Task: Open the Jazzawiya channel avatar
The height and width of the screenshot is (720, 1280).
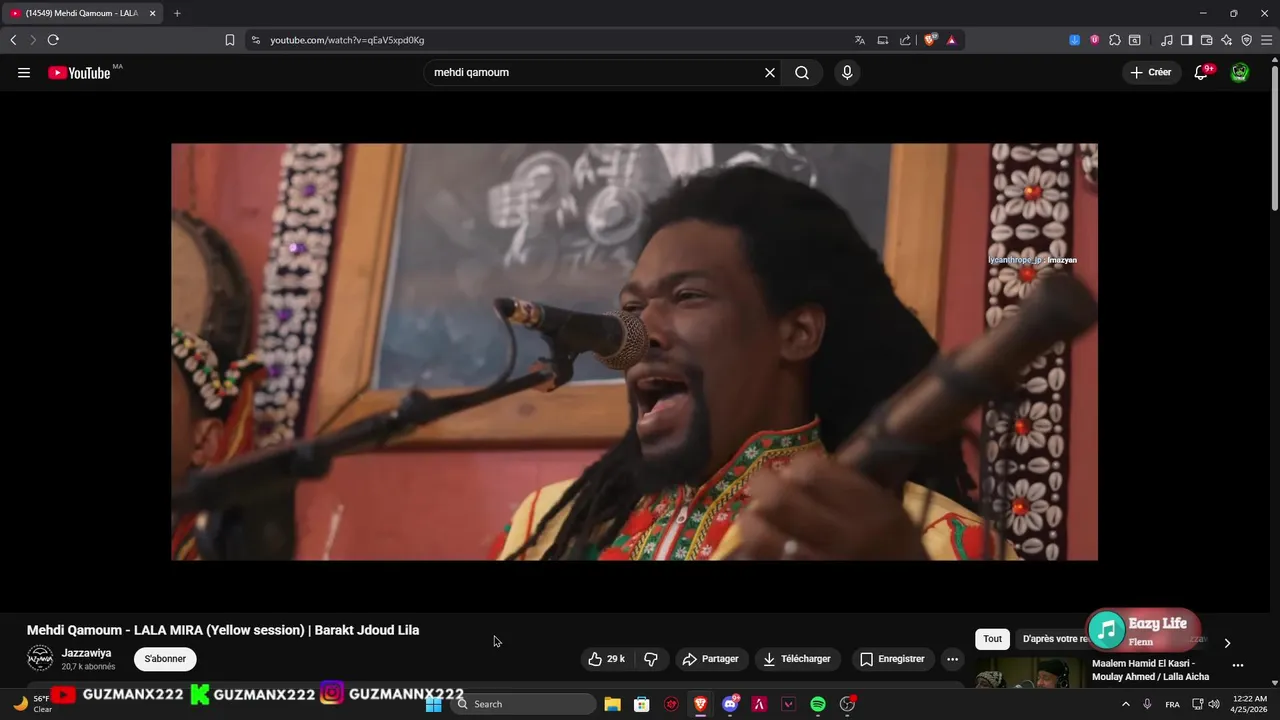Action: tap(40, 659)
